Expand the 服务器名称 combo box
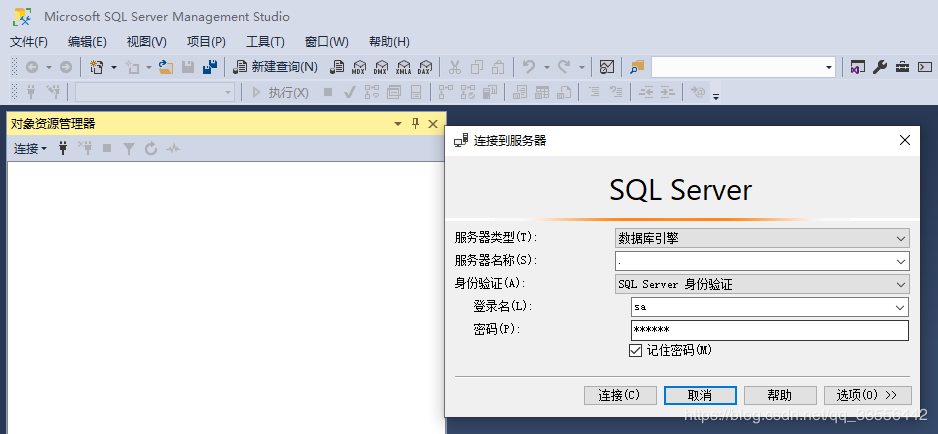This screenshot has width=938, height=434. [901, 261]
